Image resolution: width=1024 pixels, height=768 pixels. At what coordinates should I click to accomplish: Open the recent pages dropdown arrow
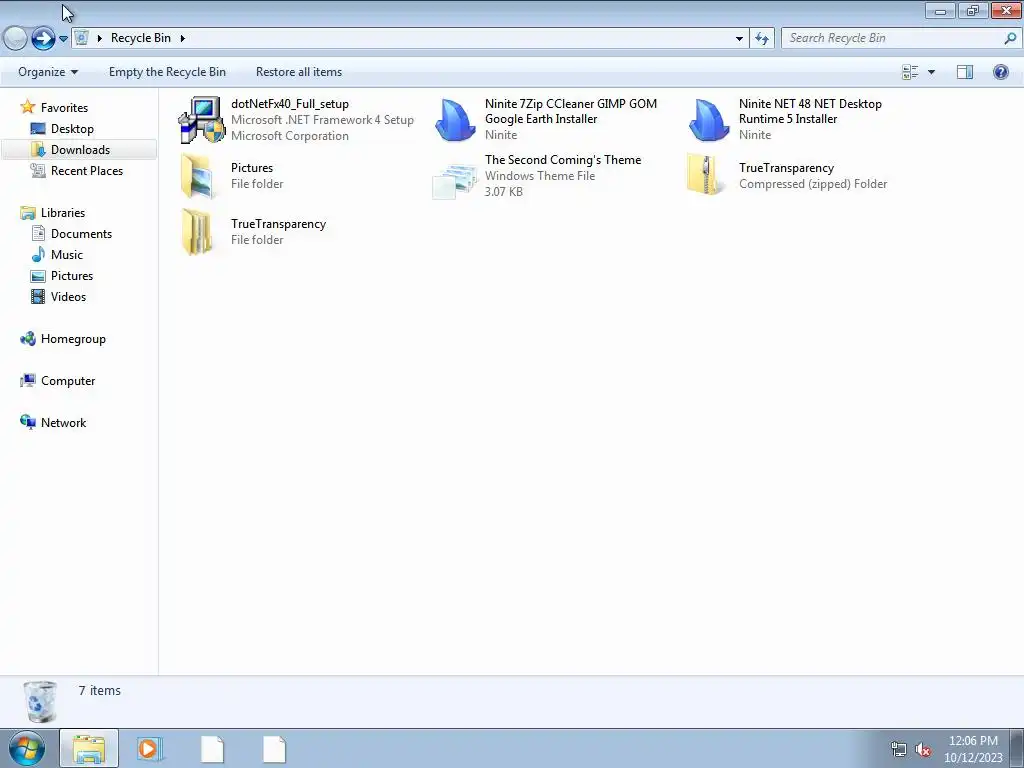pos(63,39)
